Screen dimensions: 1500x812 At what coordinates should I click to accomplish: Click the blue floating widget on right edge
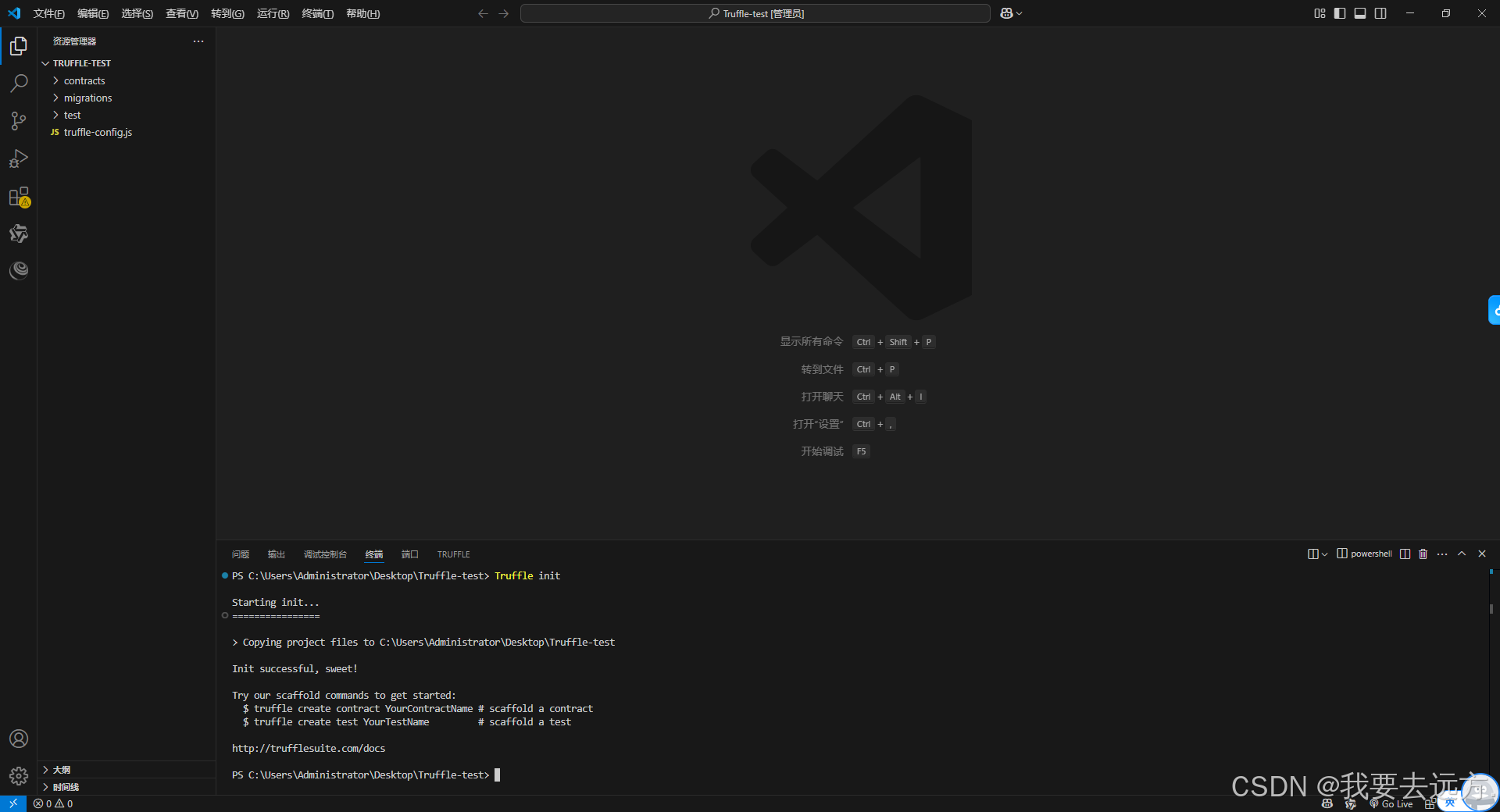[1495, 310]
